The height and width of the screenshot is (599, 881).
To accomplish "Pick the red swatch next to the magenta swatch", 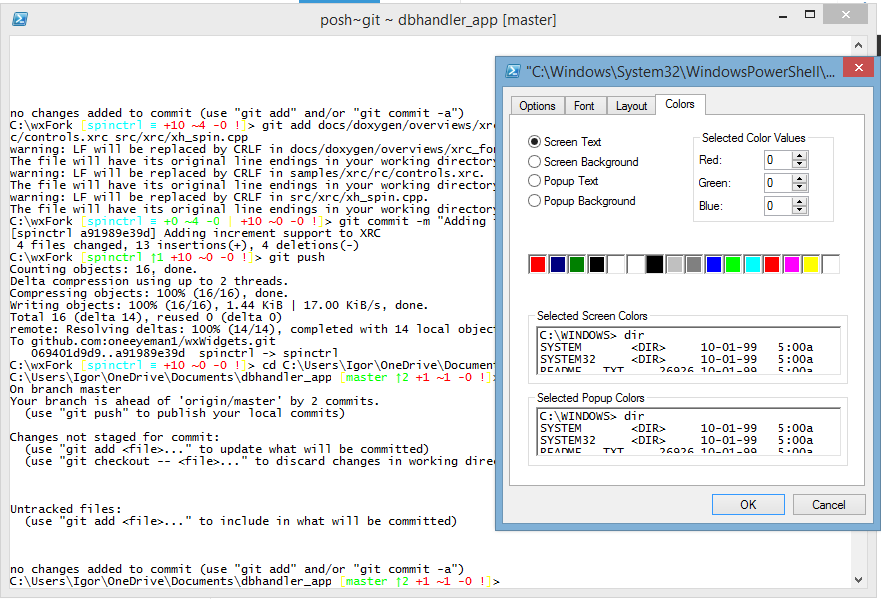I will (772, 264).
